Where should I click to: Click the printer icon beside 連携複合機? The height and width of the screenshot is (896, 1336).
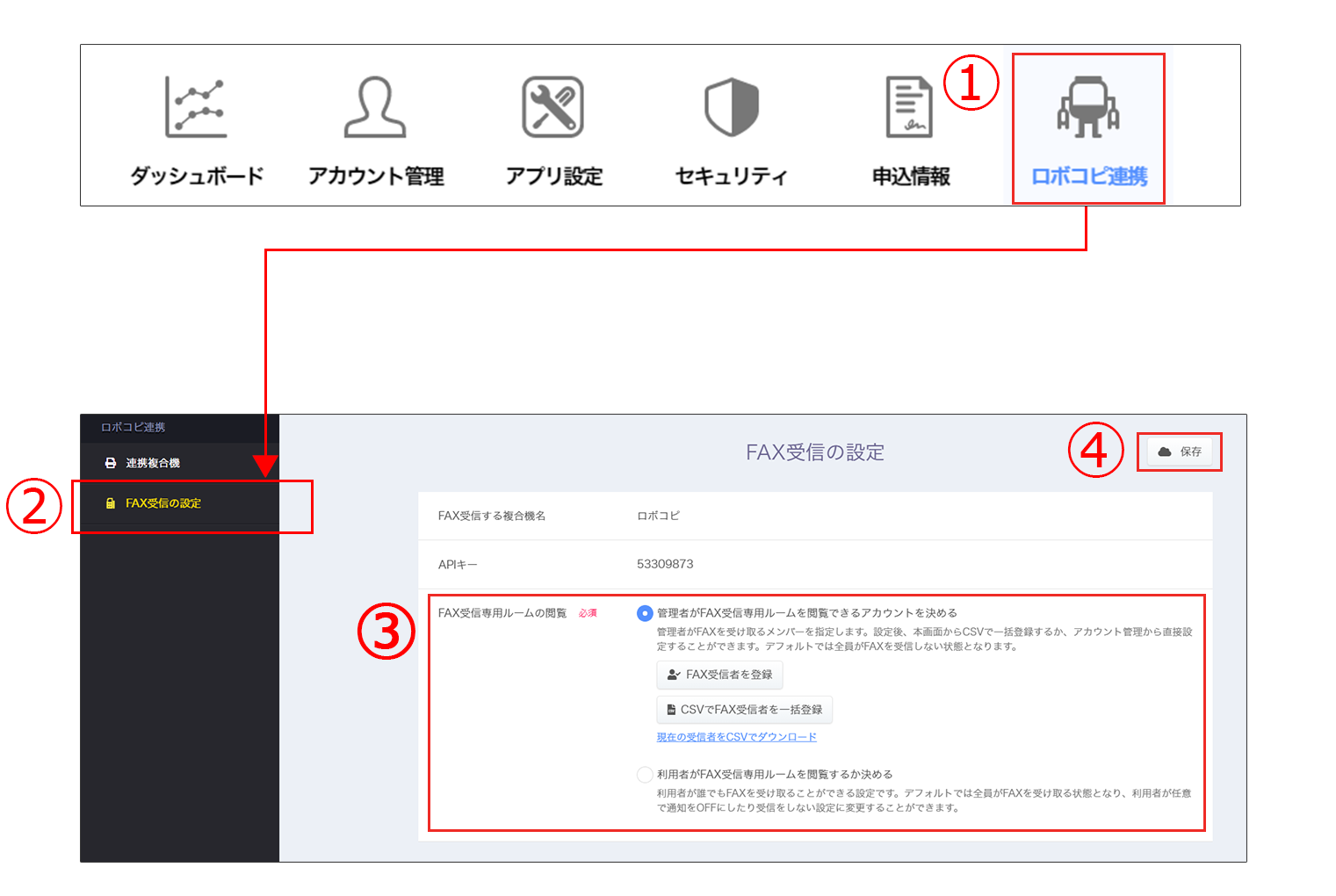(111, 463)
